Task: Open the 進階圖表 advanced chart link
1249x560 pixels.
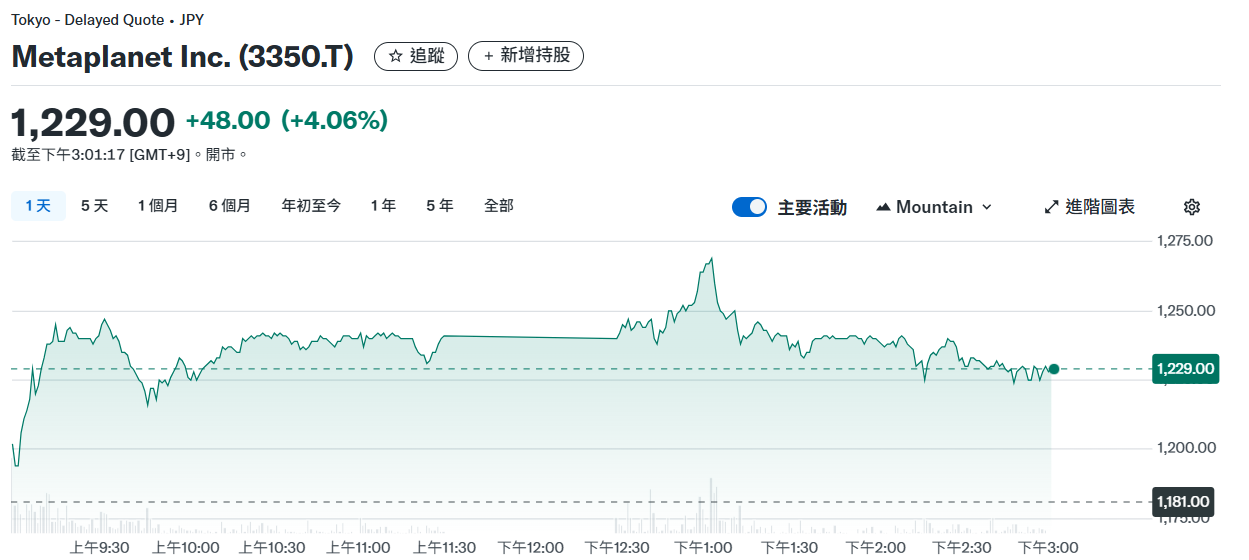Action: click(1089, 207)
